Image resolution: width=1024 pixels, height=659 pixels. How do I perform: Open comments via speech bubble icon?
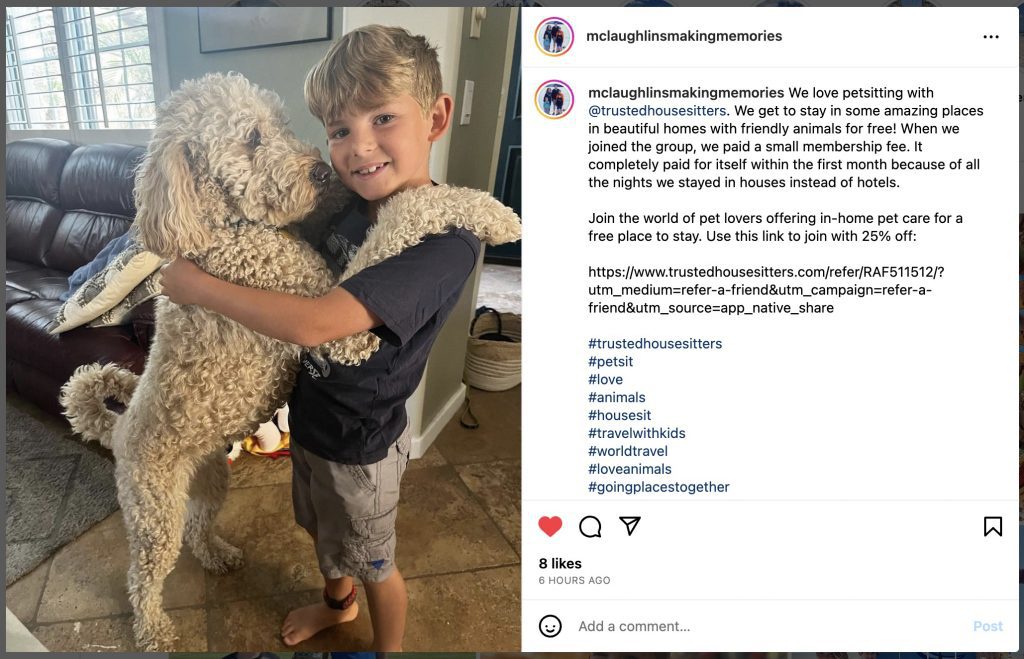[x=590, y=526]
